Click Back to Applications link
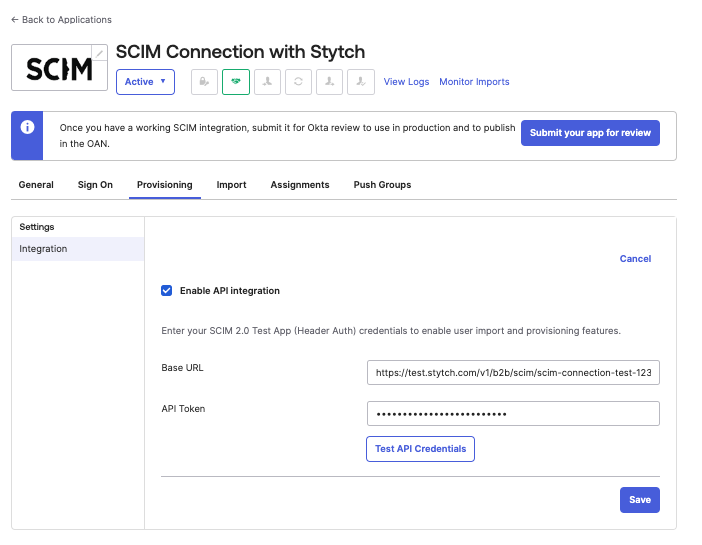Viewport: 702px width, 545px height. pos(61,20)
